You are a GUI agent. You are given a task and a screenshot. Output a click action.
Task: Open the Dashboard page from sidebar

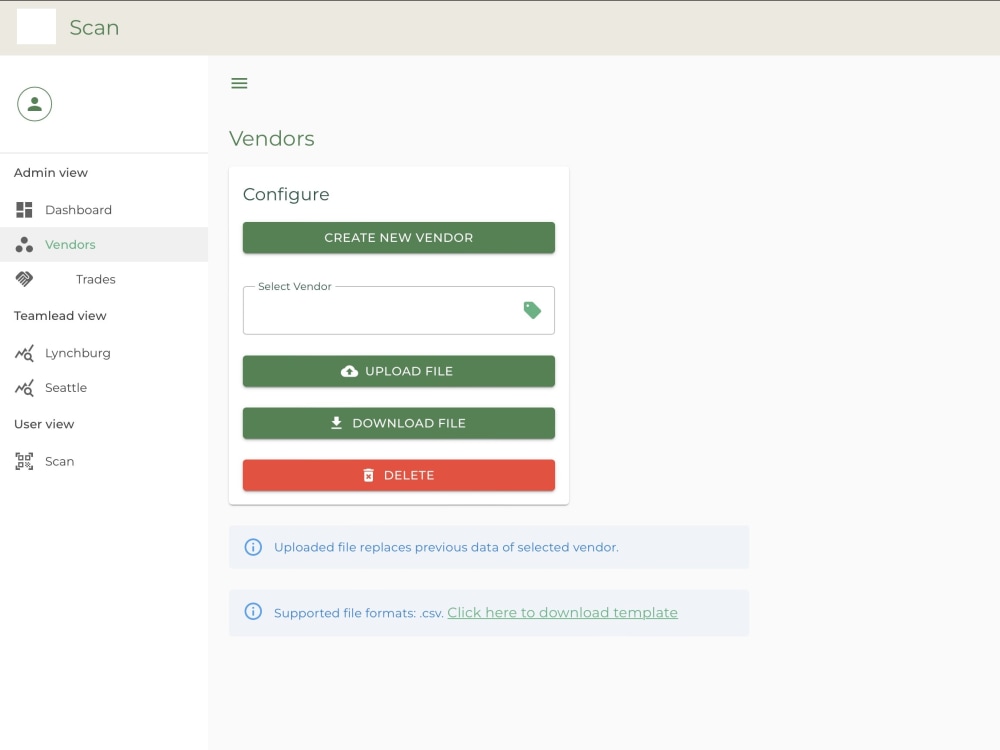(x=79, y=209)
